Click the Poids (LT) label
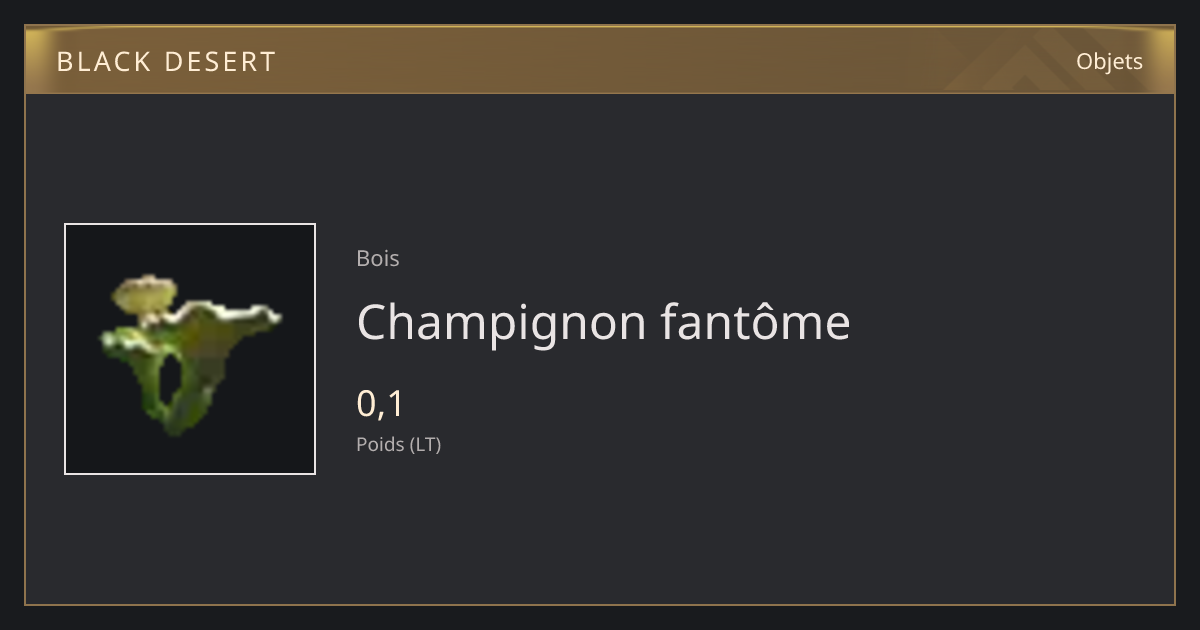1200x630 pixels. 398,444
